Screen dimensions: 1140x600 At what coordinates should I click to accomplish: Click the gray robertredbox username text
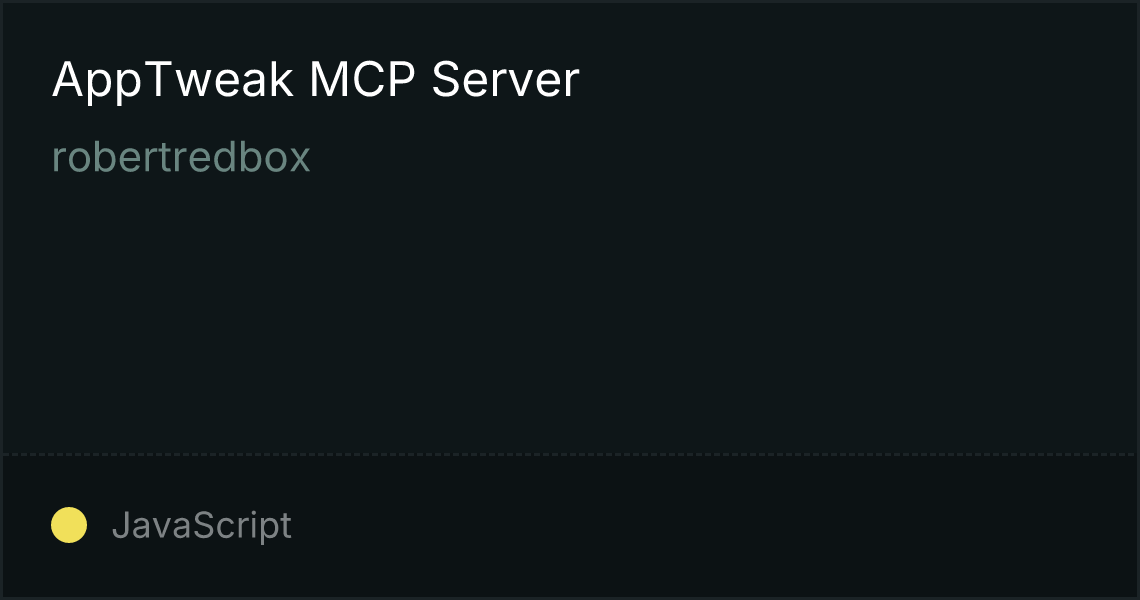181,157
